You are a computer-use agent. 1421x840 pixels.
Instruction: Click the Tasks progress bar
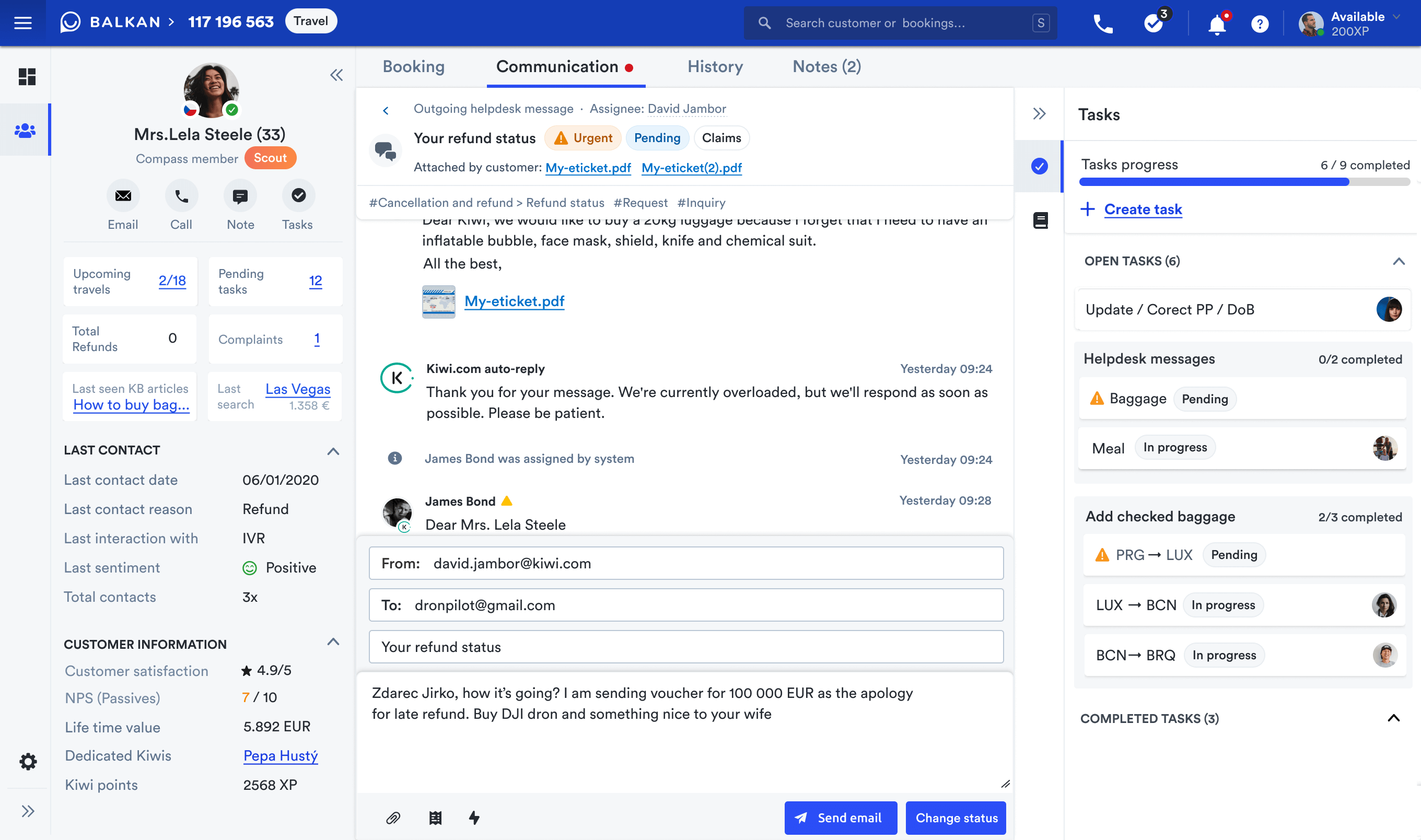(1244, 182)
